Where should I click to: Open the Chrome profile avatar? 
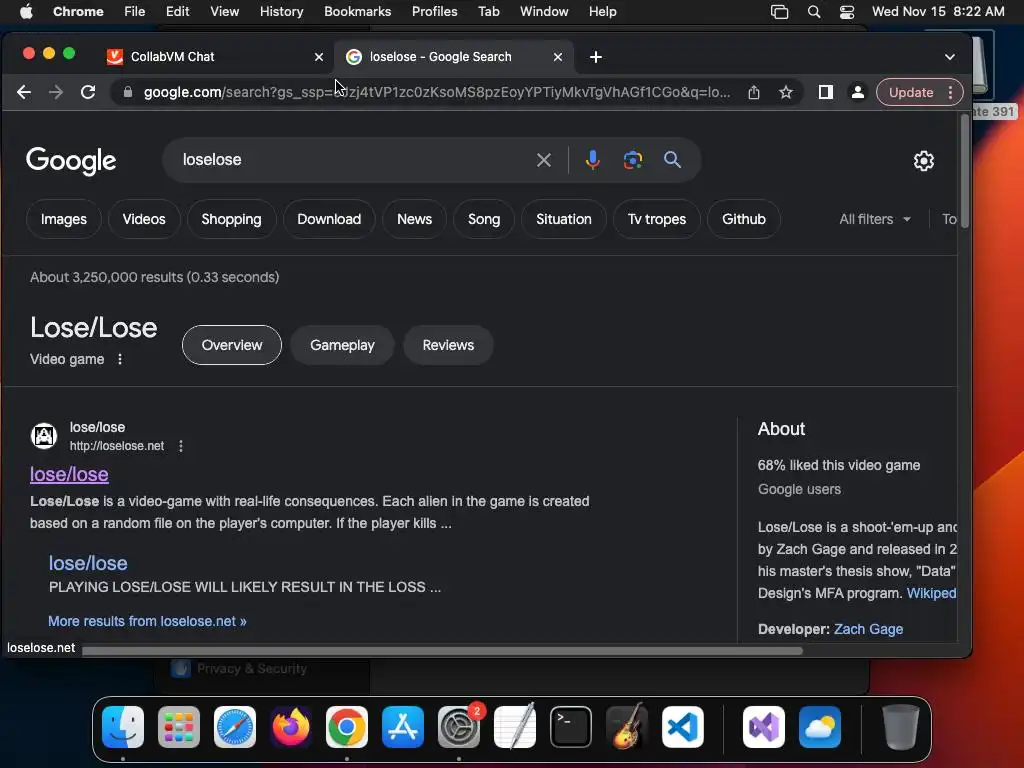coord(857,92)
